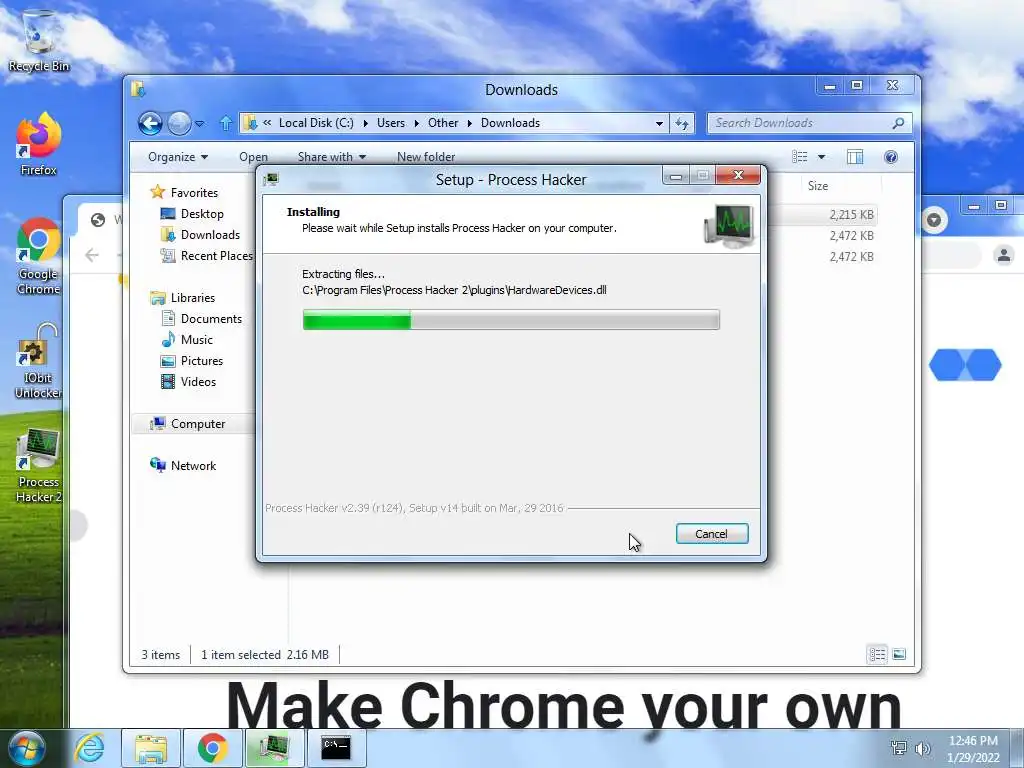This screenshot has height=768, width=1024.
Task: Open Desktop in the navigation pane
Action: 202,214
